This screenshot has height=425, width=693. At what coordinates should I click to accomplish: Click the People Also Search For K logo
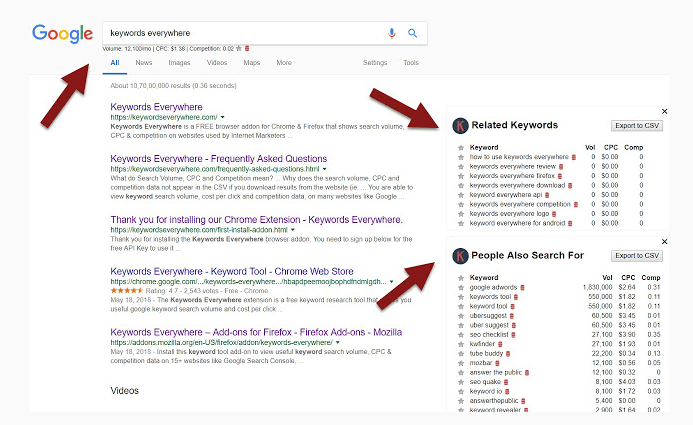click(460, 256)
